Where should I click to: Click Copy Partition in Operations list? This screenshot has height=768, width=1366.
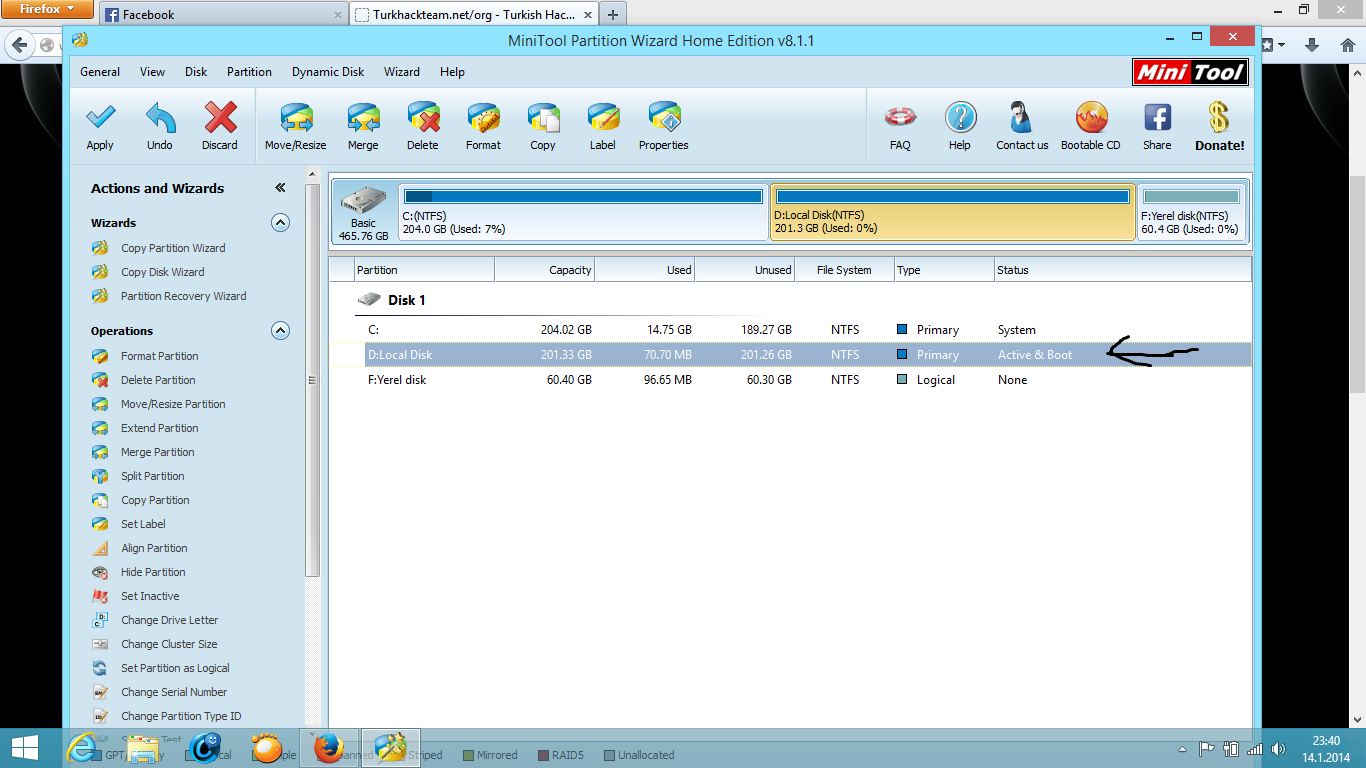coord(155,500)
